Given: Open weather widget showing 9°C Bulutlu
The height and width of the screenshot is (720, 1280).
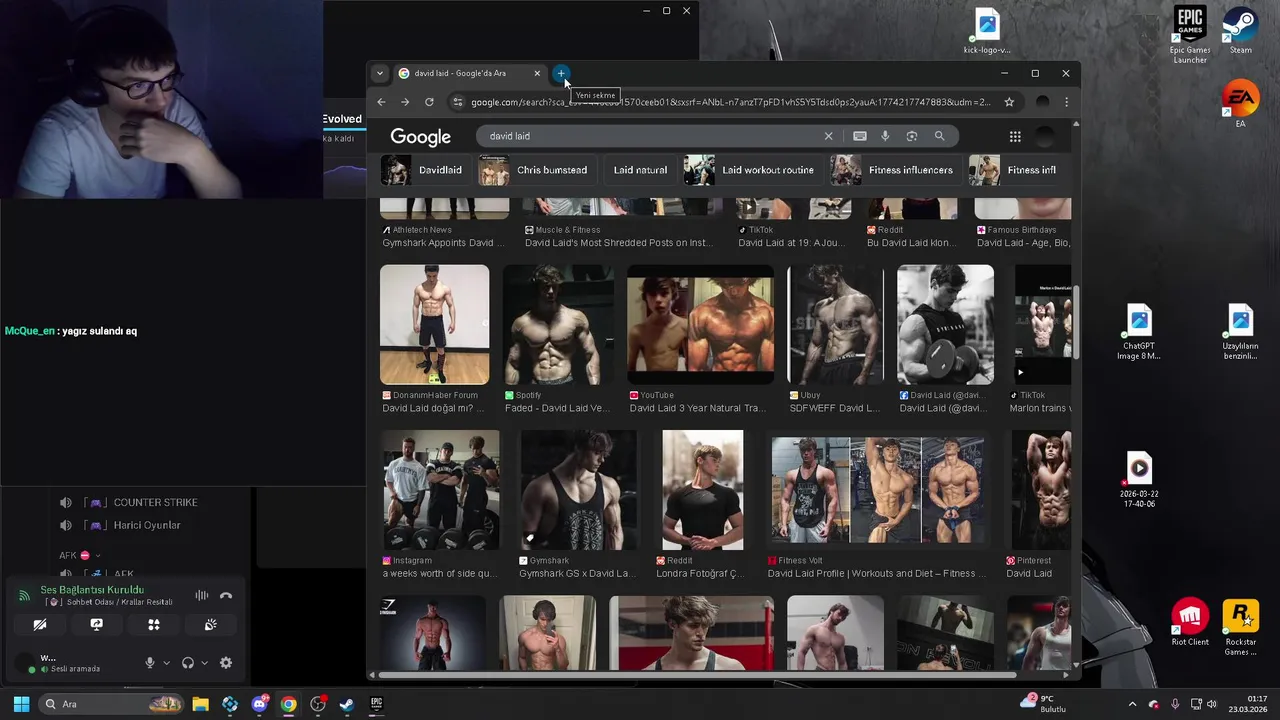Looking at the screenshot, I should click(1043, 704).
